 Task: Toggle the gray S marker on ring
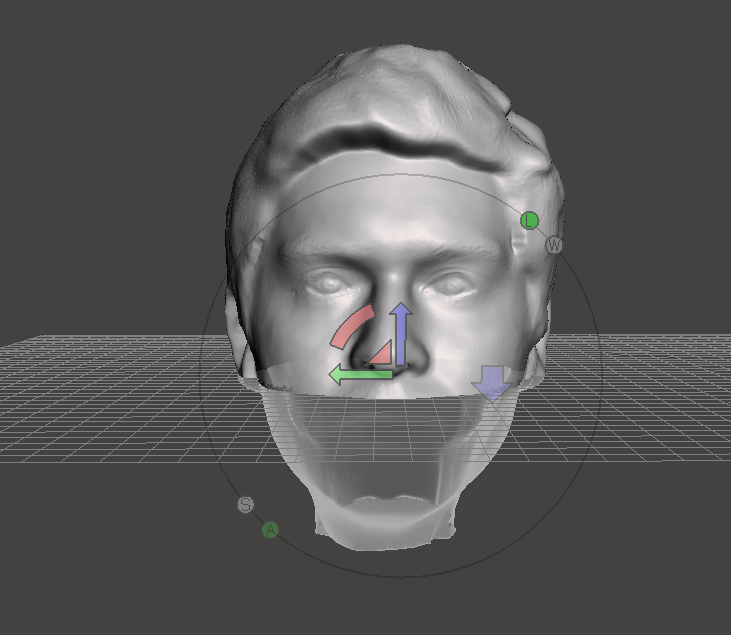coord(246,505)
